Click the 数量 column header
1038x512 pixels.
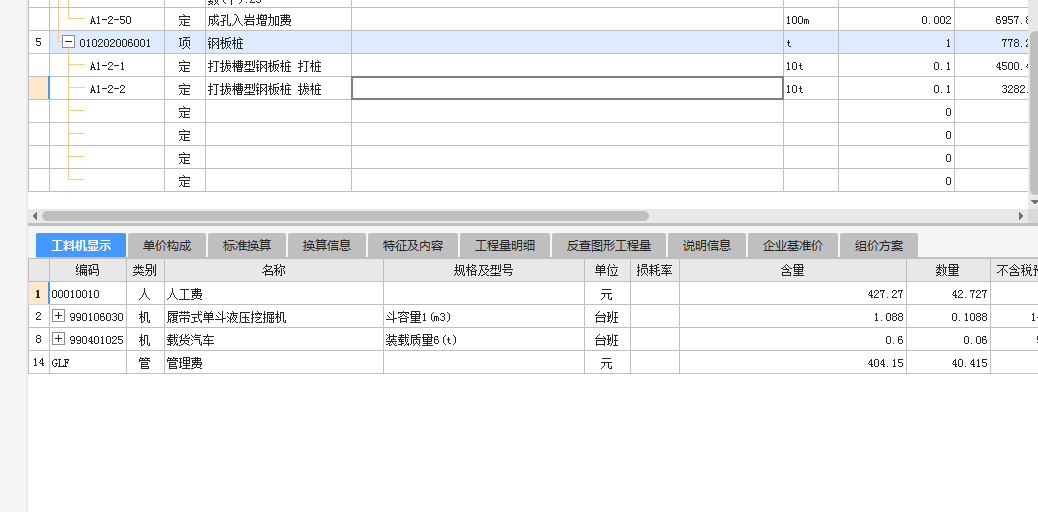point(947,270)
